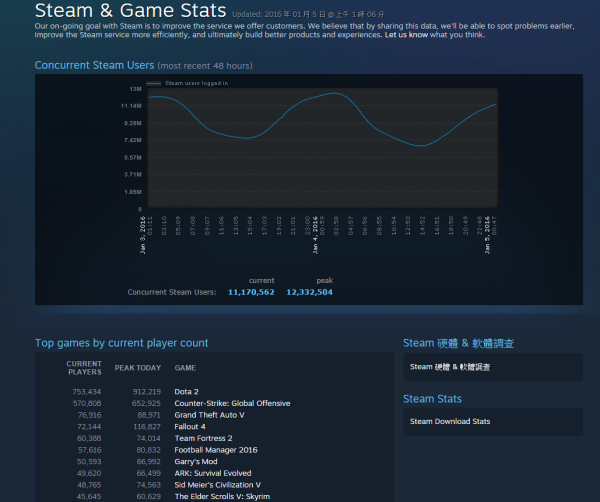Screen dimensions: 600x502
Task: Click Civilization V players 48,765
Action: click(x=89, y=485)
